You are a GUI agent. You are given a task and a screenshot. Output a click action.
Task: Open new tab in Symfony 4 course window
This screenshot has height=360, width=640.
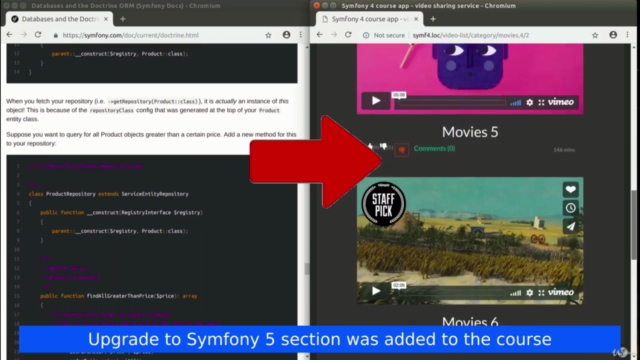click(x=433, y=19)
